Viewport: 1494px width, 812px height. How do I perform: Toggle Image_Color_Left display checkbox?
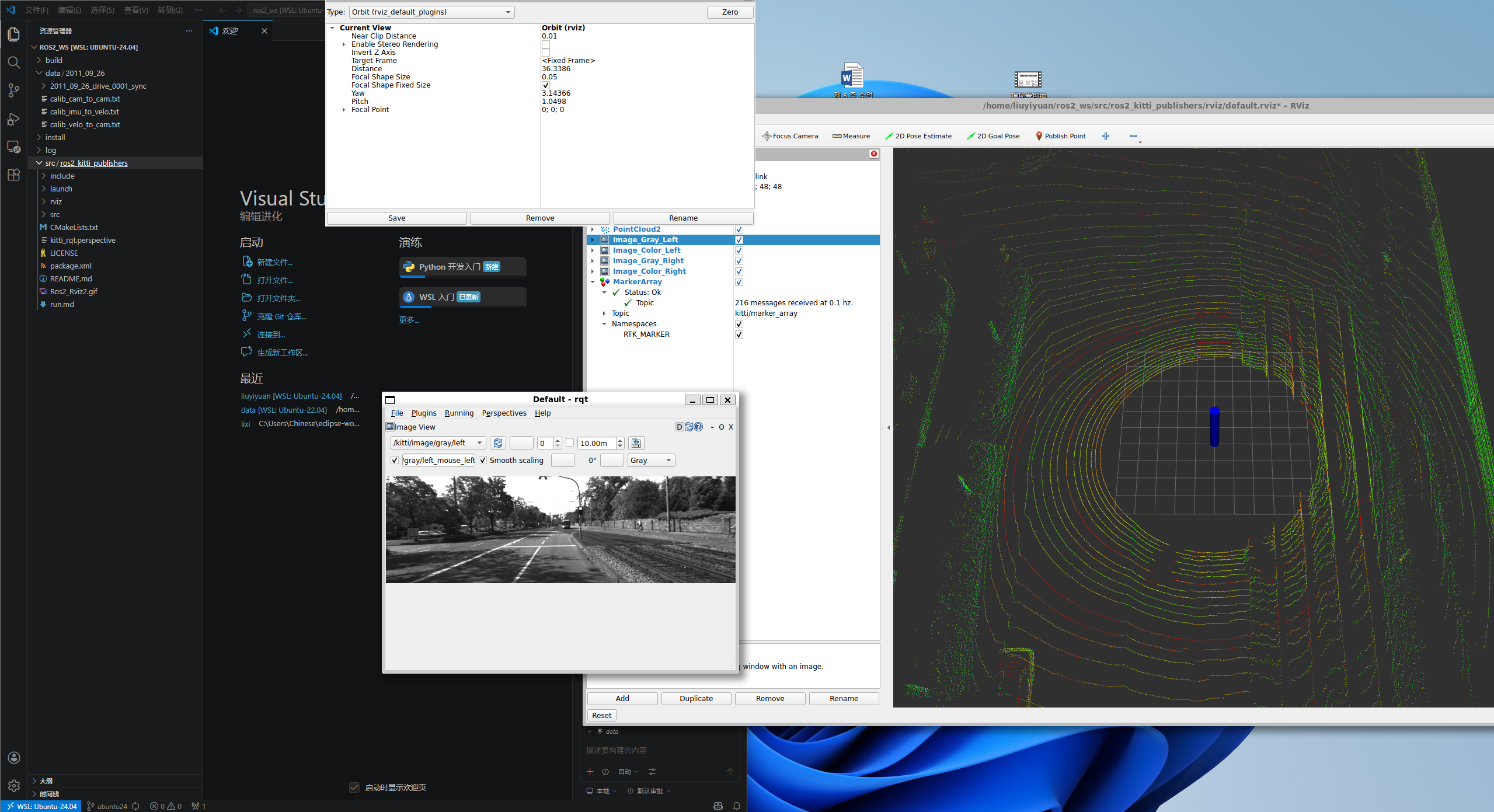click(739, 250)
